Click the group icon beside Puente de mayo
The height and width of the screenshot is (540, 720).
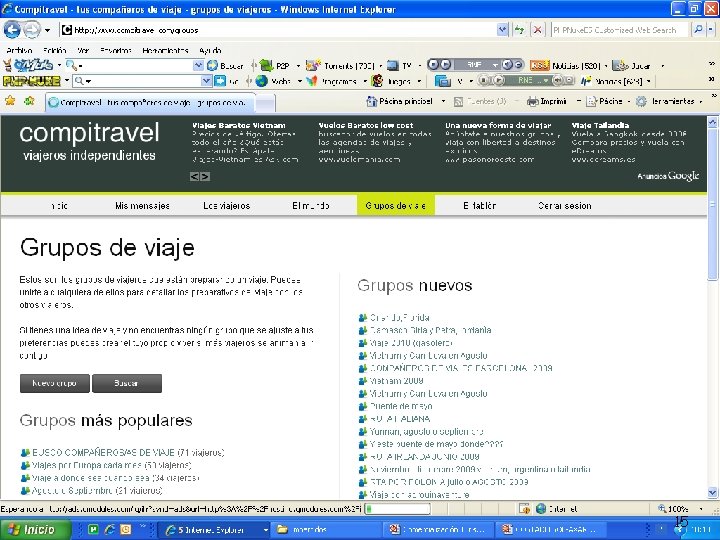362,406
